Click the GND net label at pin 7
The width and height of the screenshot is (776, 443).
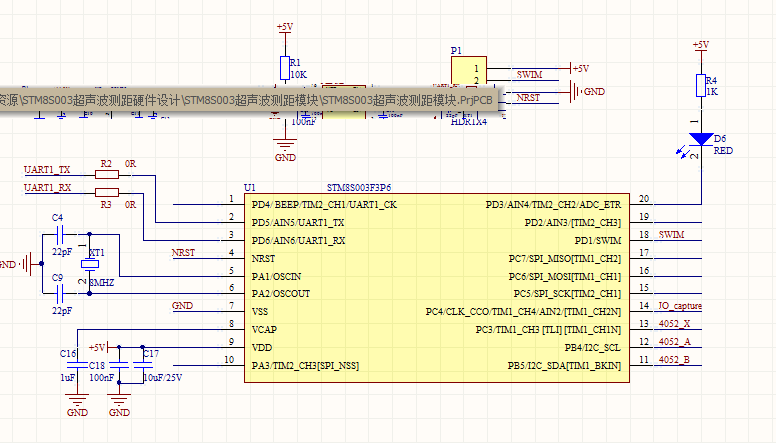[182, 306]
